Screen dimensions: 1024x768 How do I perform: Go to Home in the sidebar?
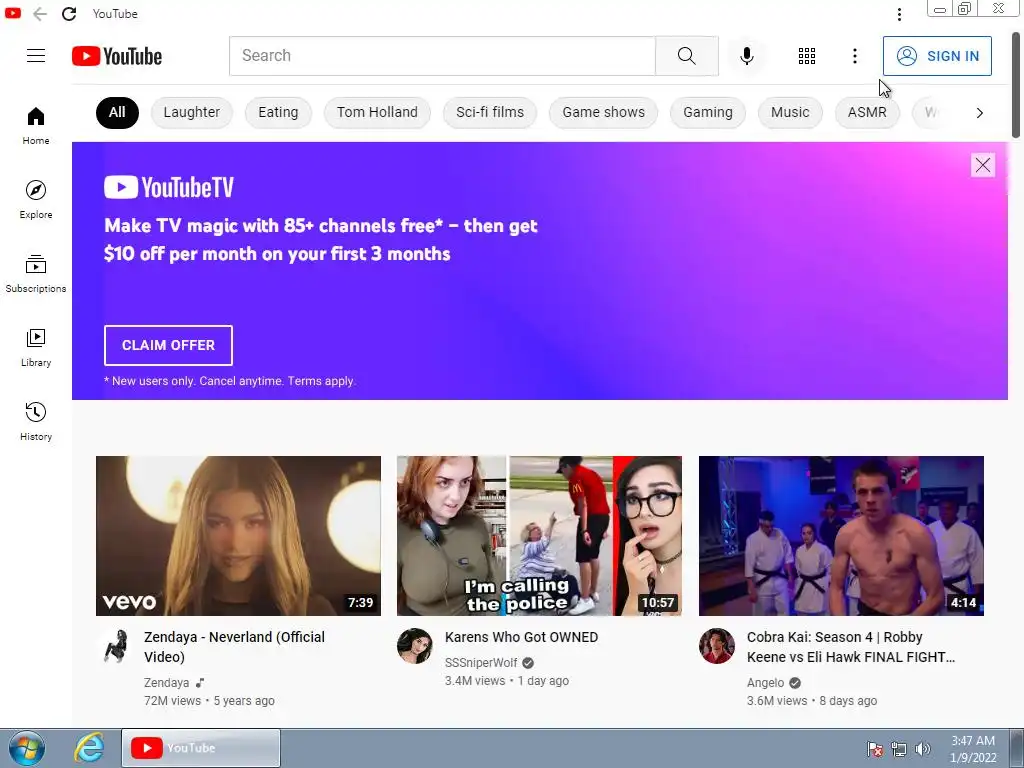36,126
